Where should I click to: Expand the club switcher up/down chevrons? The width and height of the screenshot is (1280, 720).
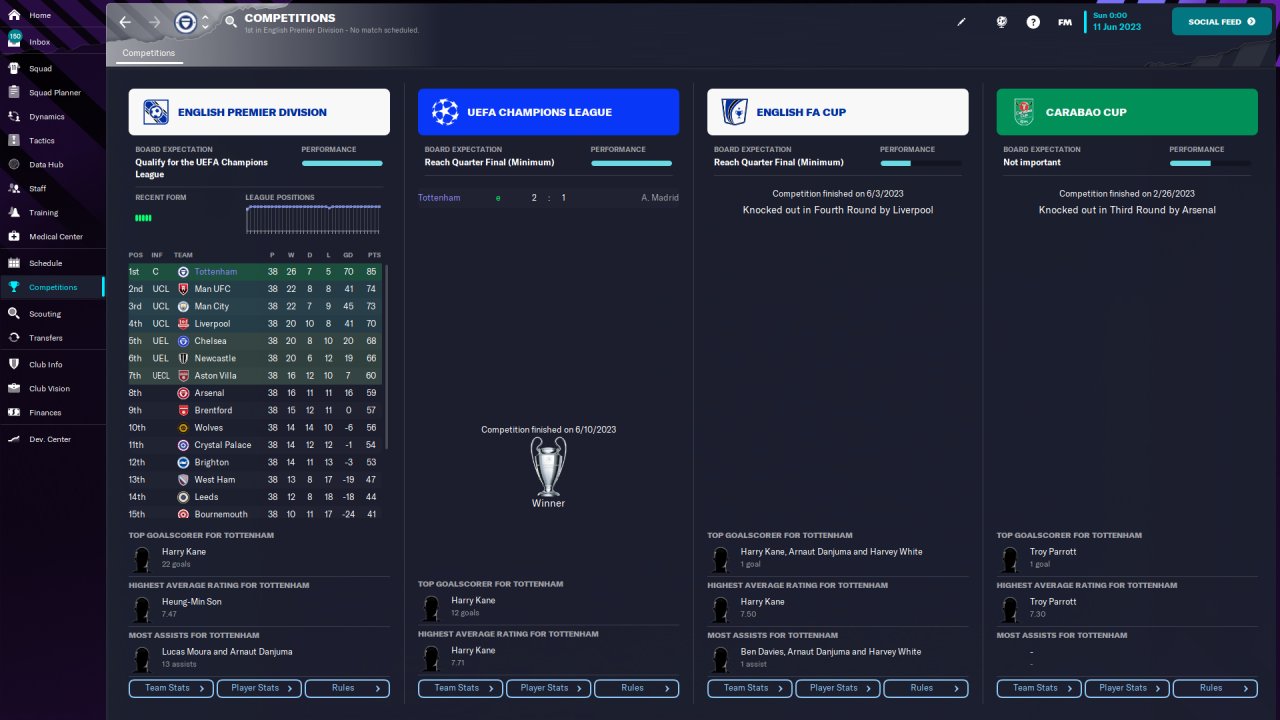point(205,22)
